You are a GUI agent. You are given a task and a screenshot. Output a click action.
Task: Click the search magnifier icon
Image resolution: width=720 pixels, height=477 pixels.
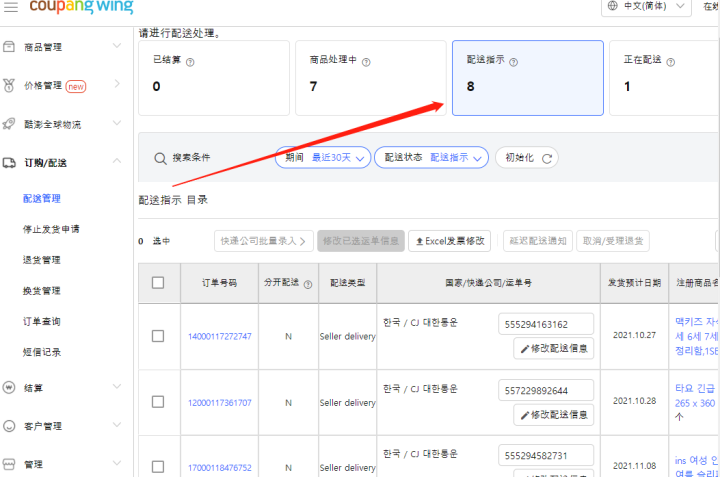click(x=160, y=158)
